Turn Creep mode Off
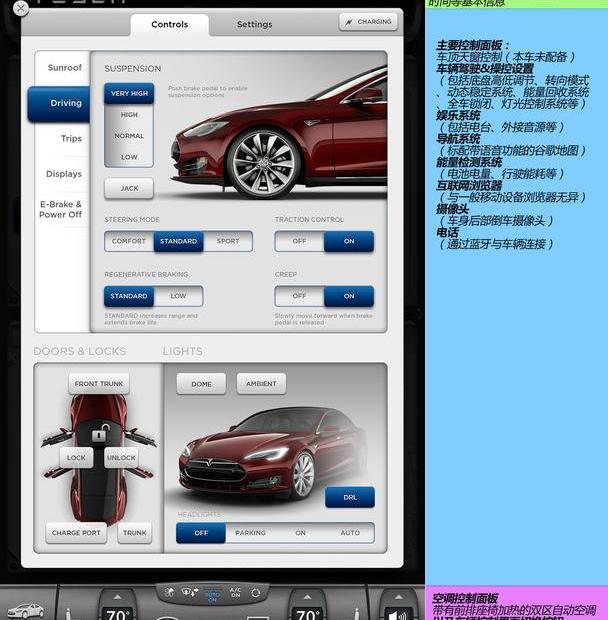Image resolution: width=608 pixels, height=620 pixels. tap(299, 296)
